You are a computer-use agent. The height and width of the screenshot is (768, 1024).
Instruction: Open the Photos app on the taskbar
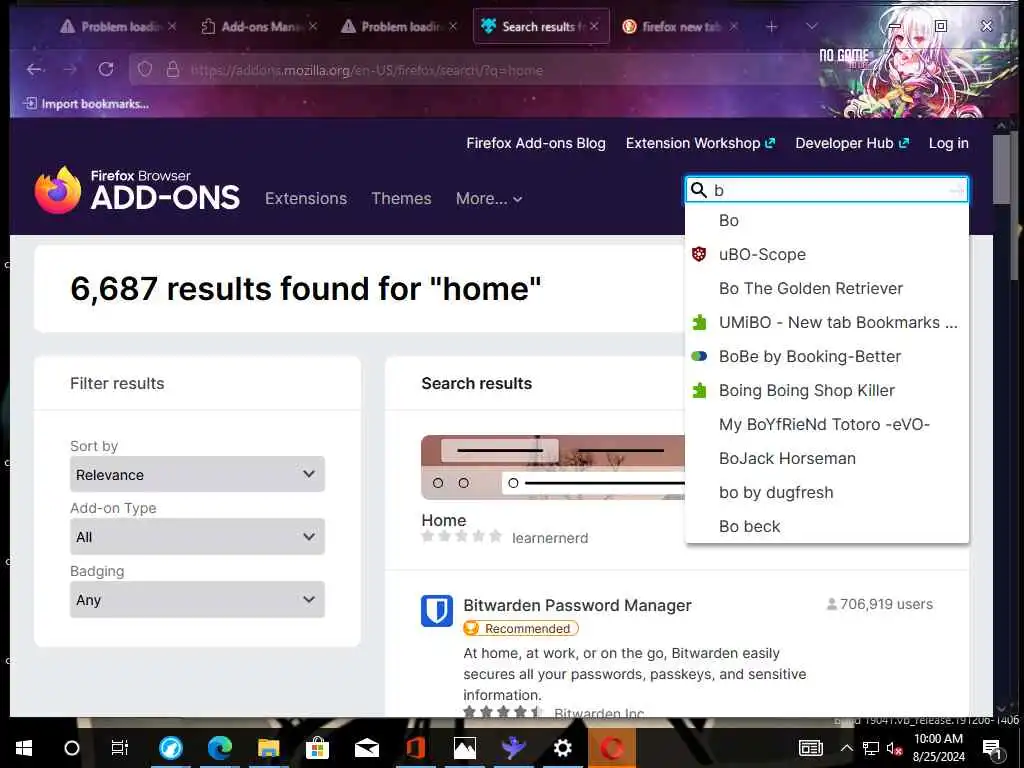465,748
